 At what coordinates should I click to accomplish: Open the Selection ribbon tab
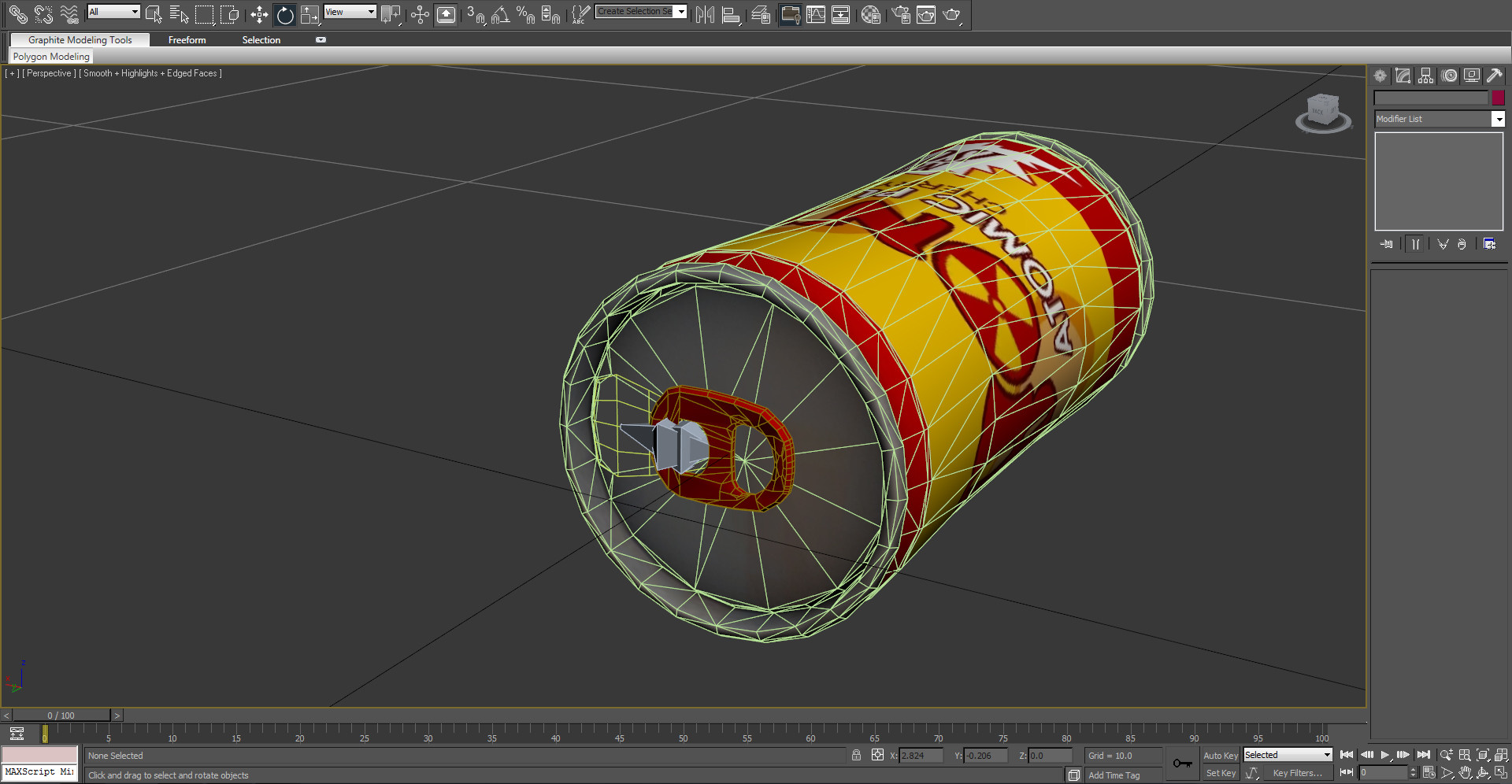point(261,40)
